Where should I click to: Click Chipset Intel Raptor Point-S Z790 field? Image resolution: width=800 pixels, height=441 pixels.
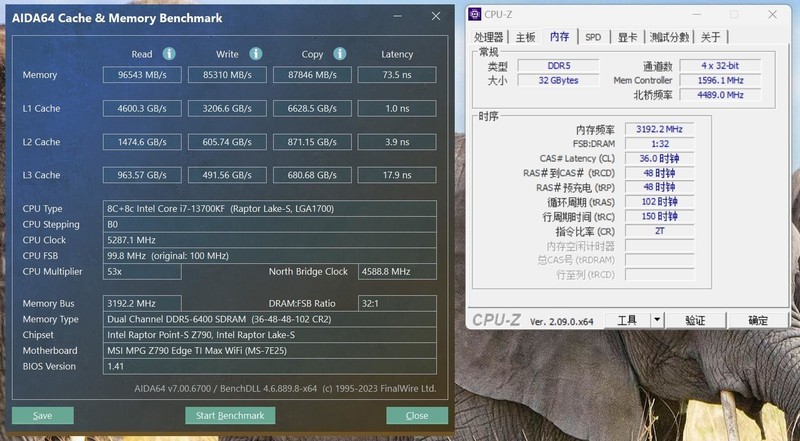269,335
